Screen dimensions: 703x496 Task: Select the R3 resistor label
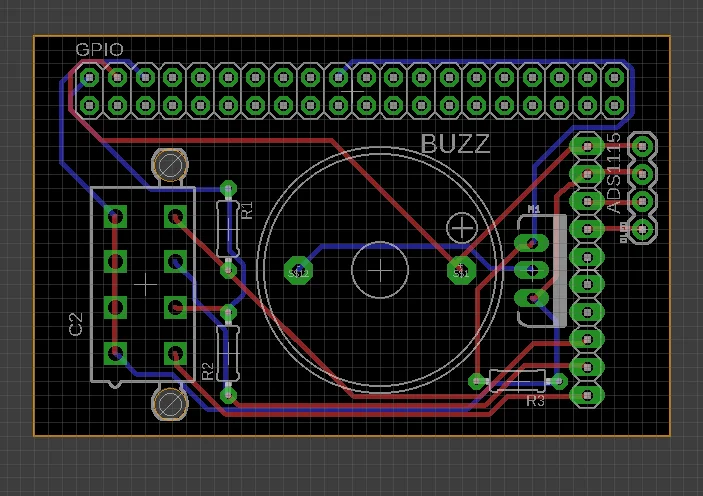(x=535, y=400)
